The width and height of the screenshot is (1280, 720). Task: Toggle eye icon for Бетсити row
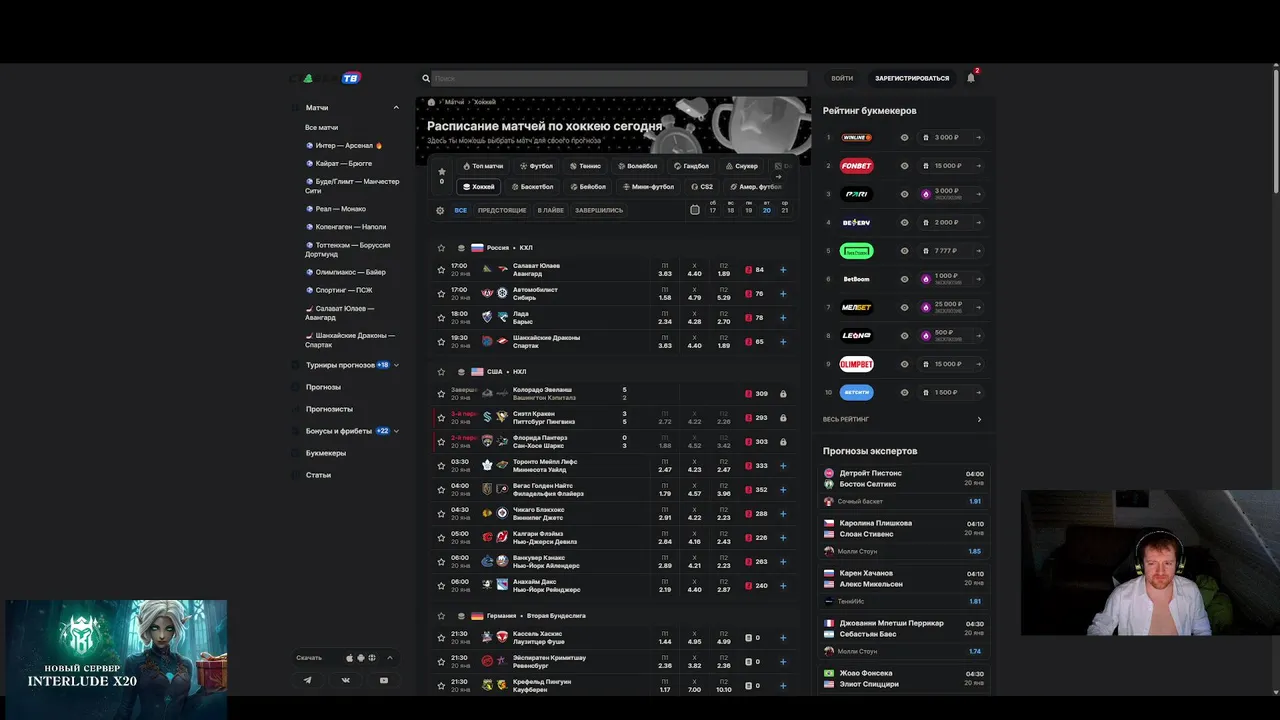tap(904, 392)
